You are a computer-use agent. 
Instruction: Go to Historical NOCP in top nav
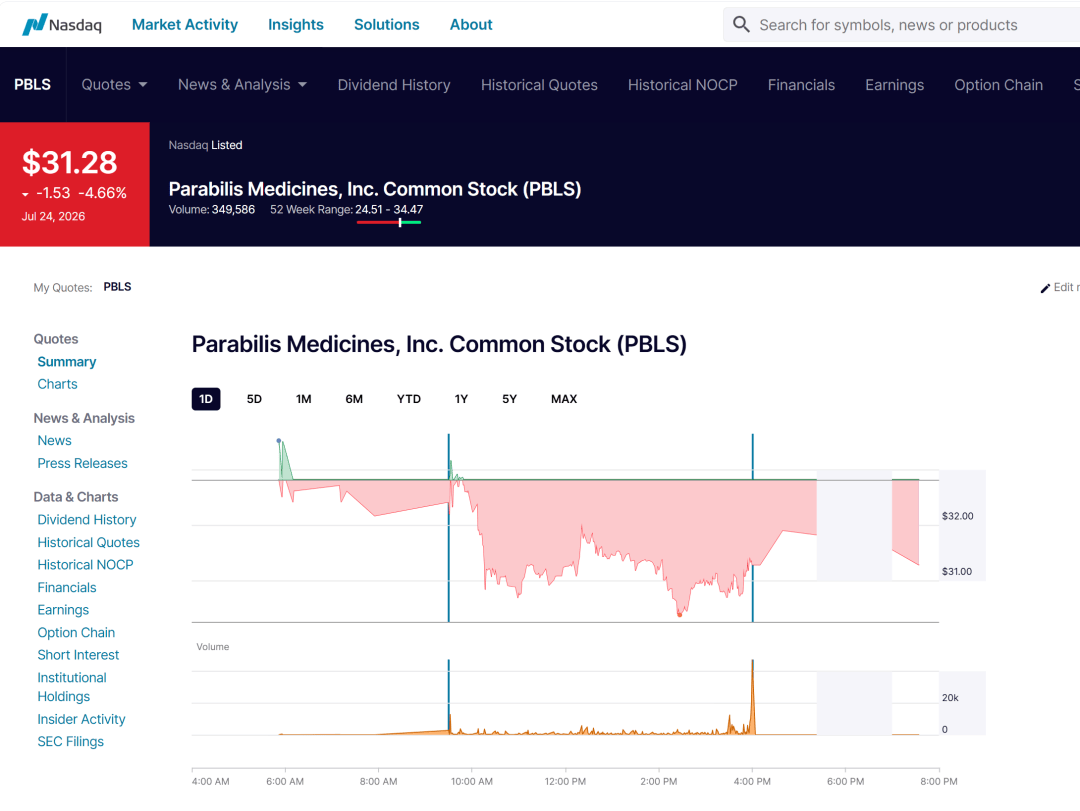(683, 85)
